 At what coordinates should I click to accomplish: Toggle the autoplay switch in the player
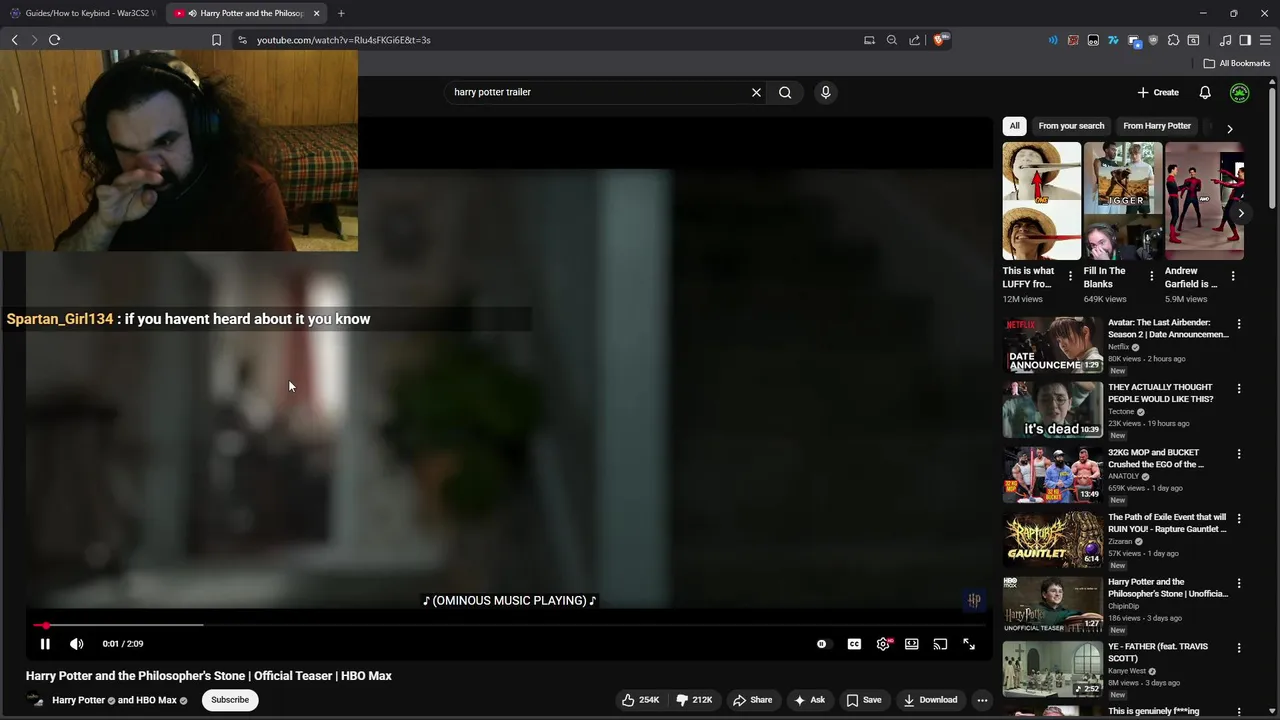point(822,644)
